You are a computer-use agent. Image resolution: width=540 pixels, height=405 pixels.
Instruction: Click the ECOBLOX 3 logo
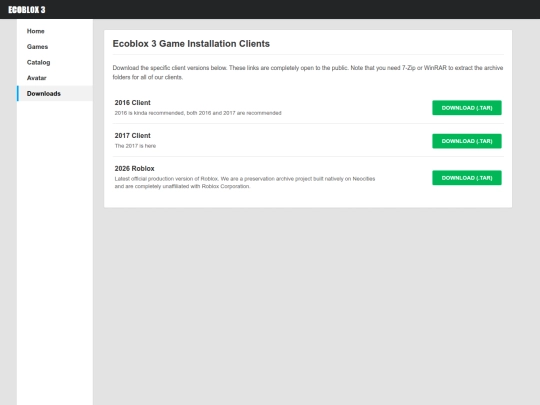click(x=27, y=10)
